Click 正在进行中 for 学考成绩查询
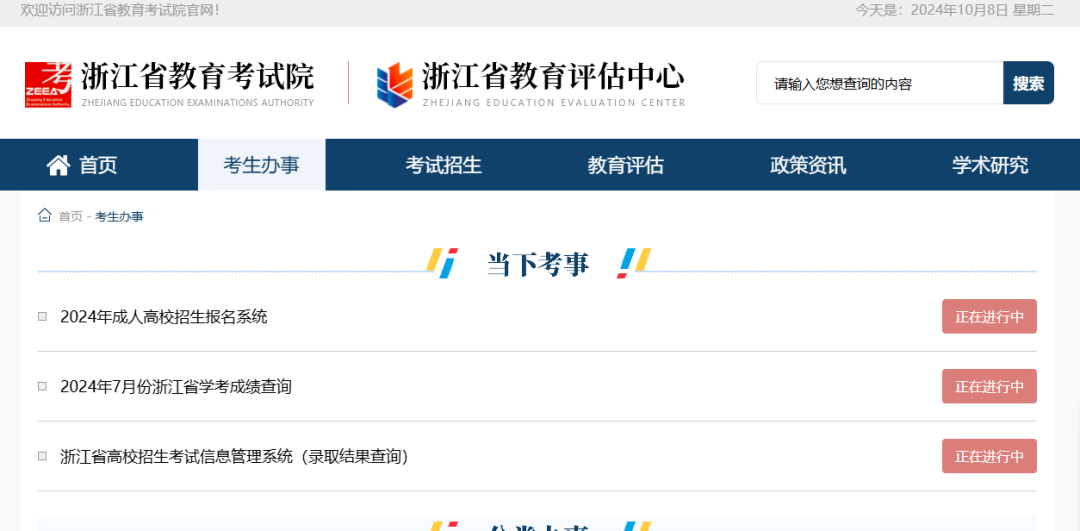1080x531 pixels. (x=989, y=386)
